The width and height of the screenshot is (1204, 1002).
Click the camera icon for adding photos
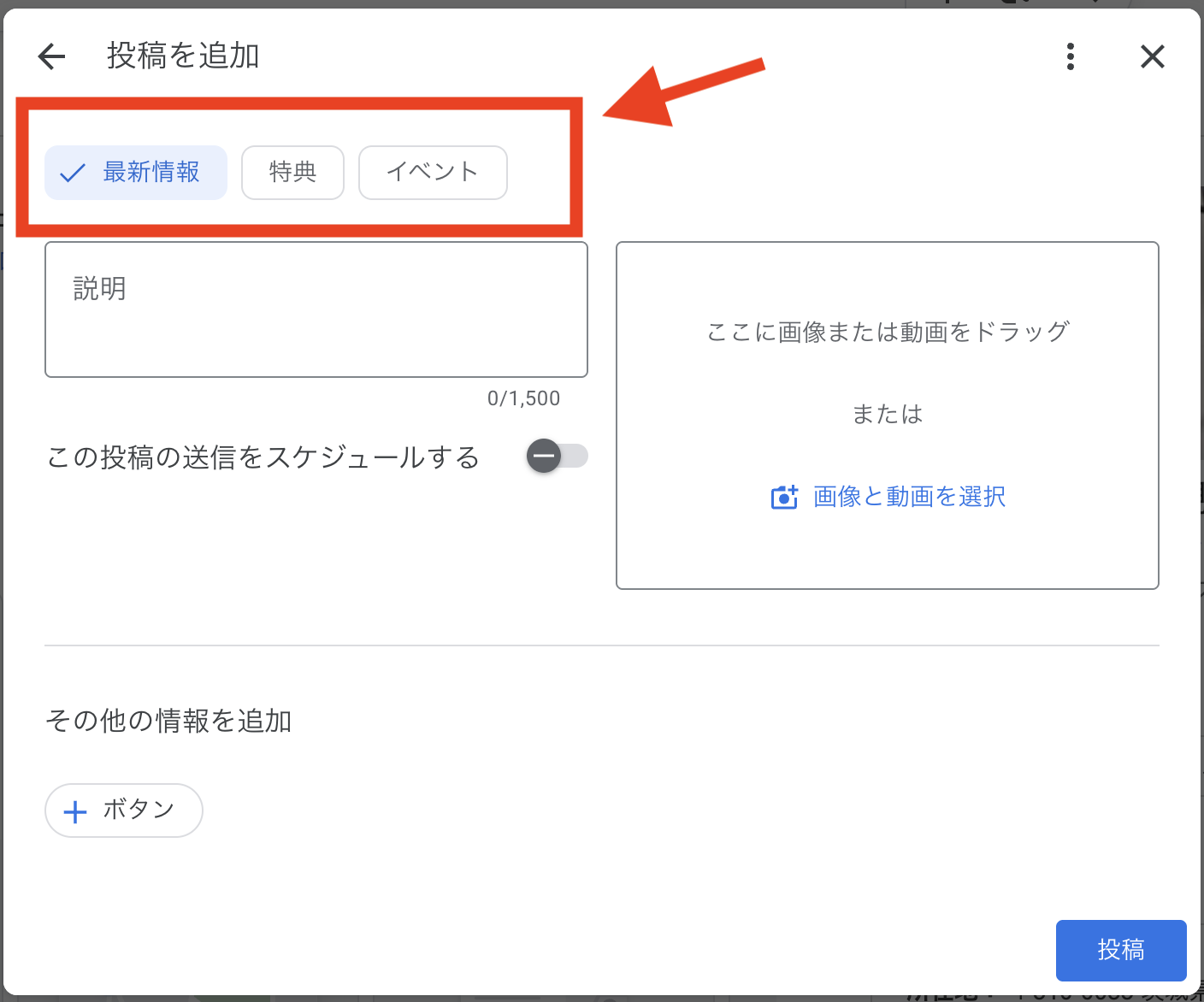tap(783, 497)
